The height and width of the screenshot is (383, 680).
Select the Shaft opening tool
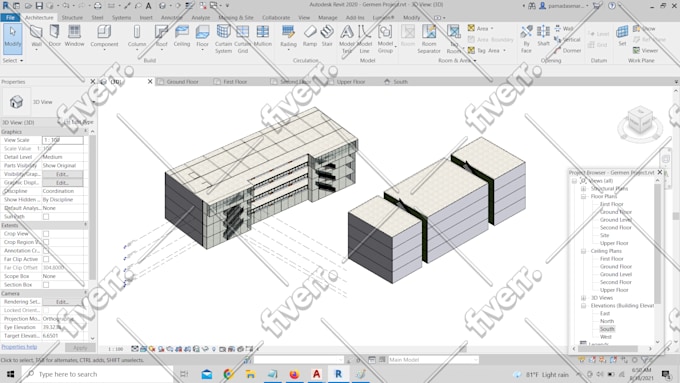click(x=543, y=36)
